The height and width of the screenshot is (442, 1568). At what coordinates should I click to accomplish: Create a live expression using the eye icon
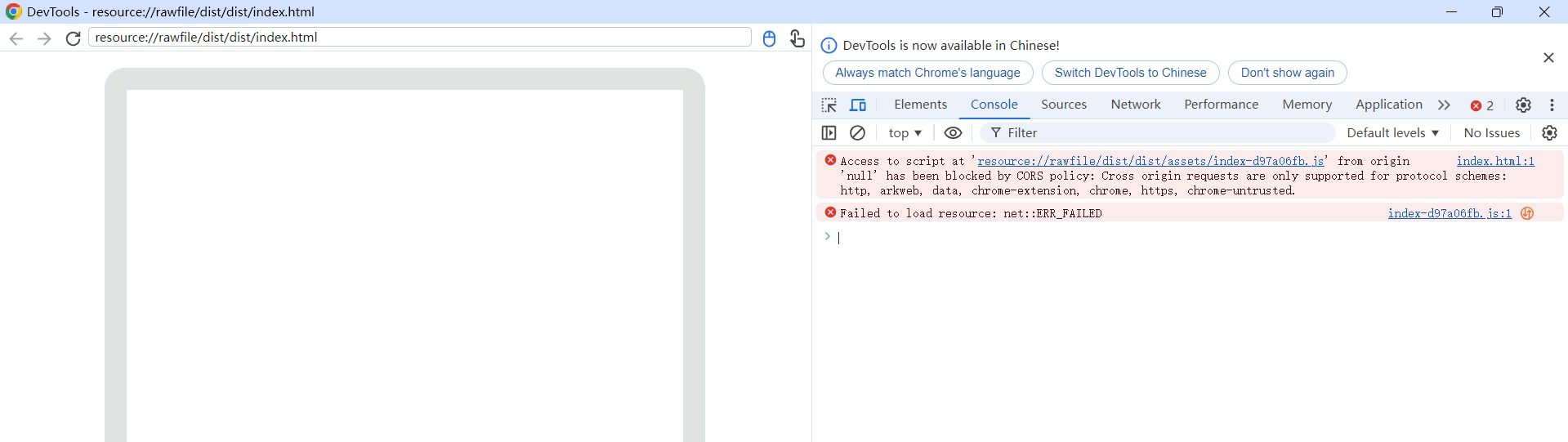[x=953, y=133]
